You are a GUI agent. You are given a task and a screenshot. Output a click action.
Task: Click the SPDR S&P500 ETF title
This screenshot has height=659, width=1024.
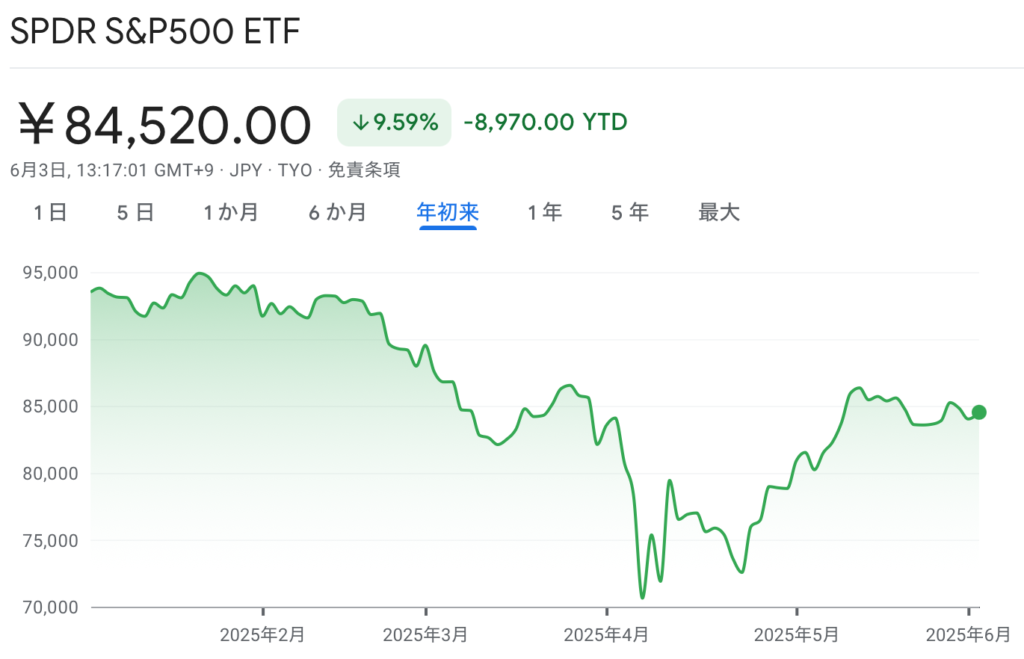pyautogui.click(x=155, y=31)
